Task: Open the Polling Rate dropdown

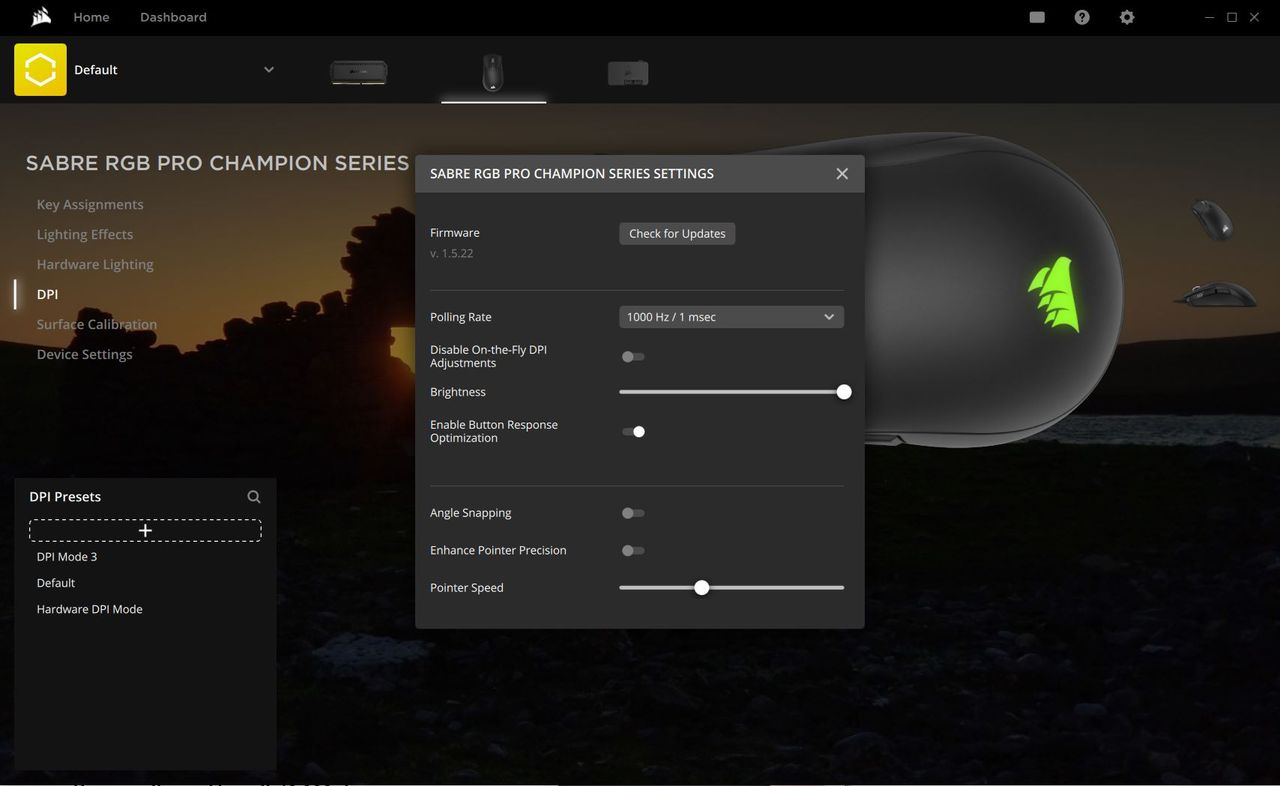Action: (731, 317)
